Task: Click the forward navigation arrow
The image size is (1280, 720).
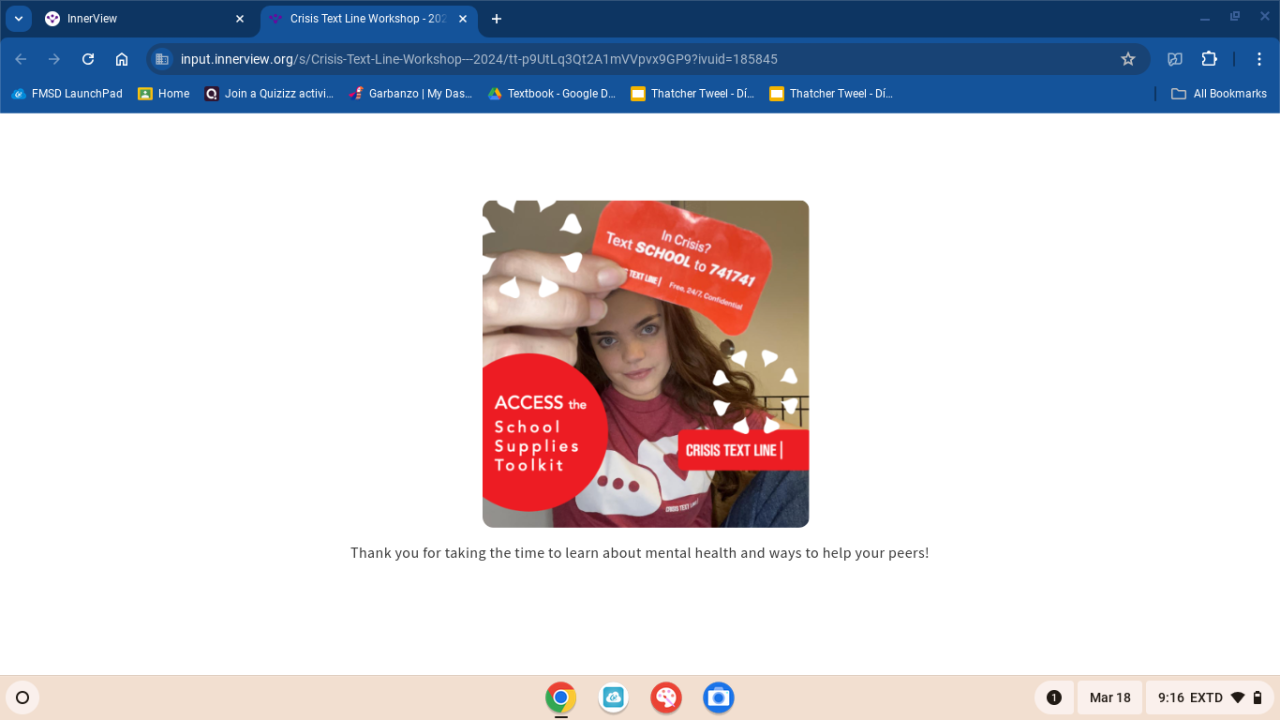Action: coord(54,59)
